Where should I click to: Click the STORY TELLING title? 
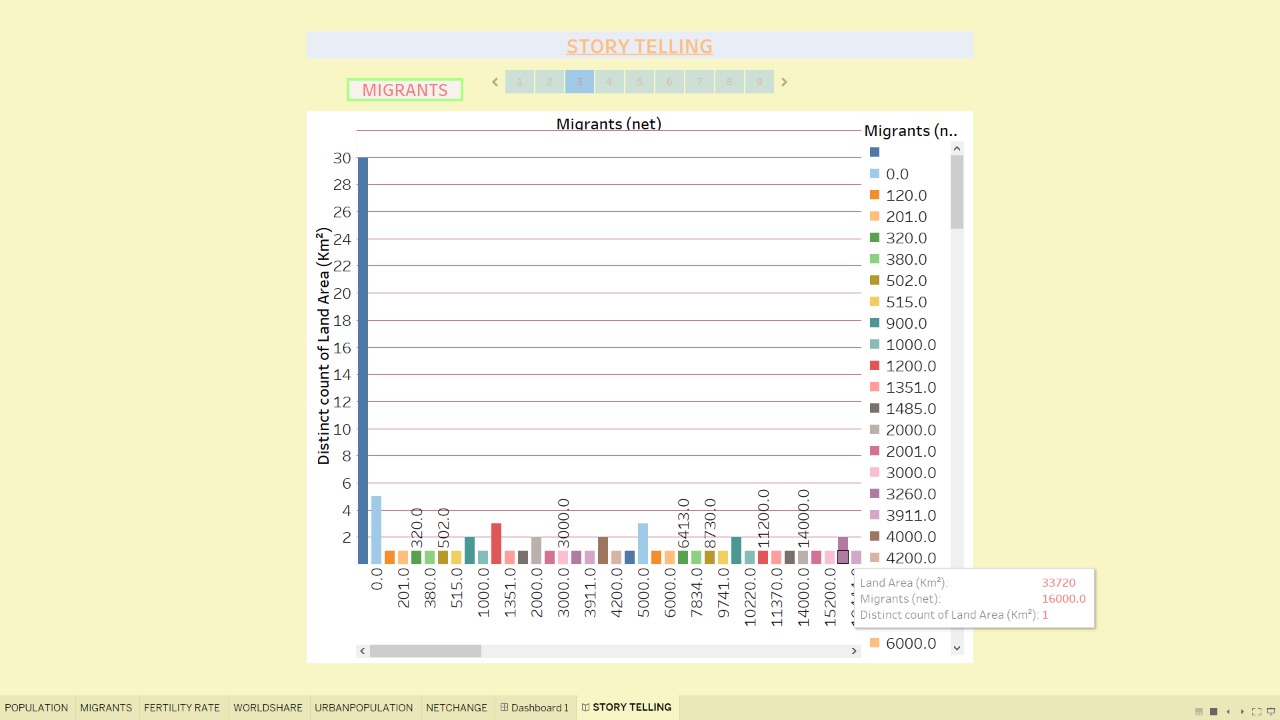click(x=639, y=46)
